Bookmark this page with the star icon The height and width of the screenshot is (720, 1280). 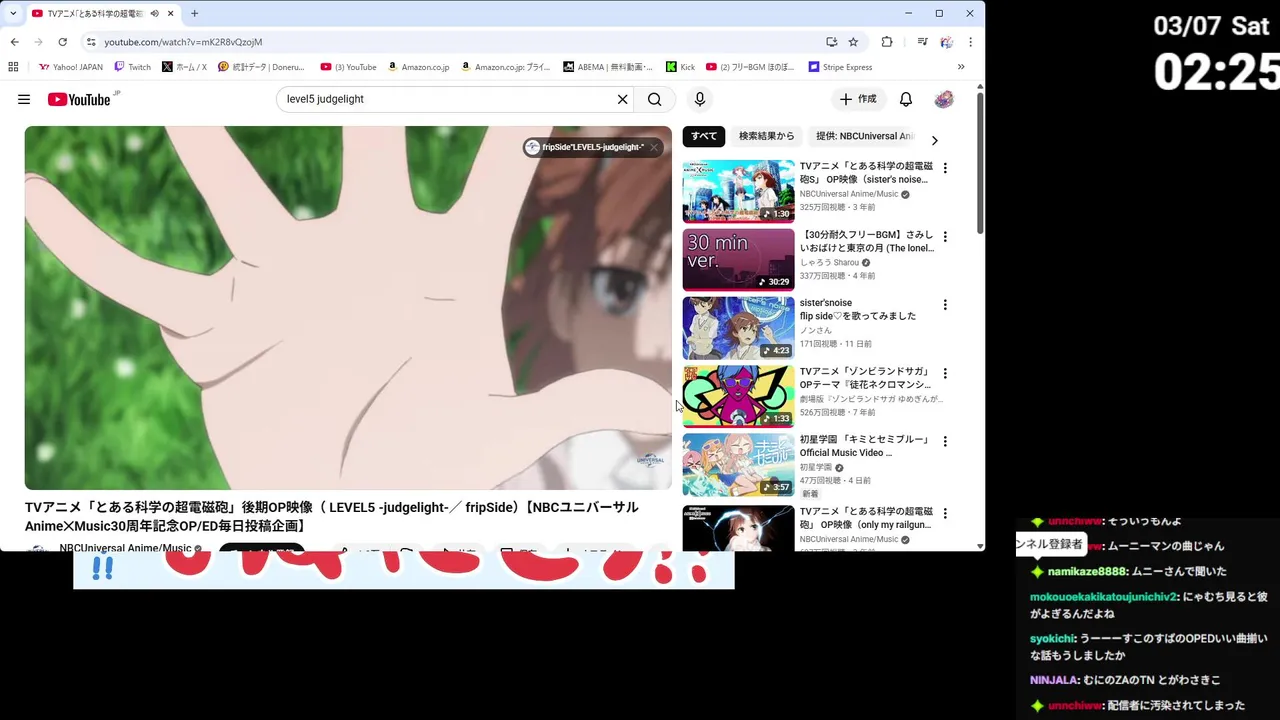point(853,42)
